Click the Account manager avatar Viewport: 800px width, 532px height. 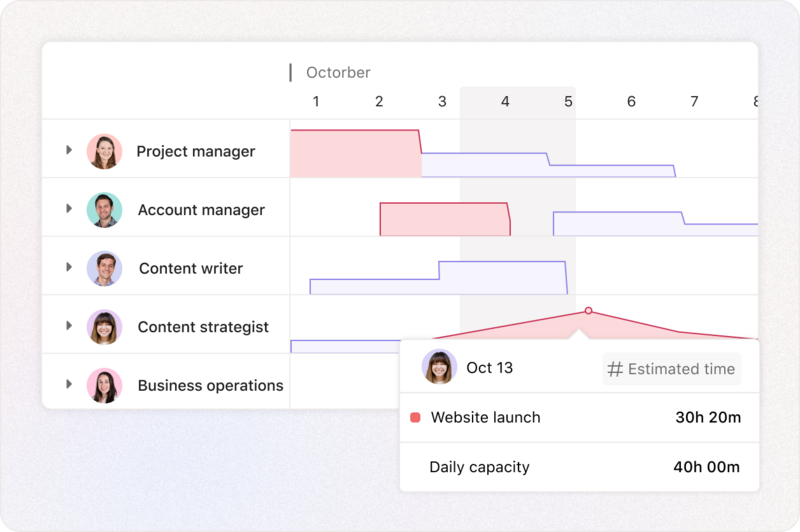[x=105, y=210]
